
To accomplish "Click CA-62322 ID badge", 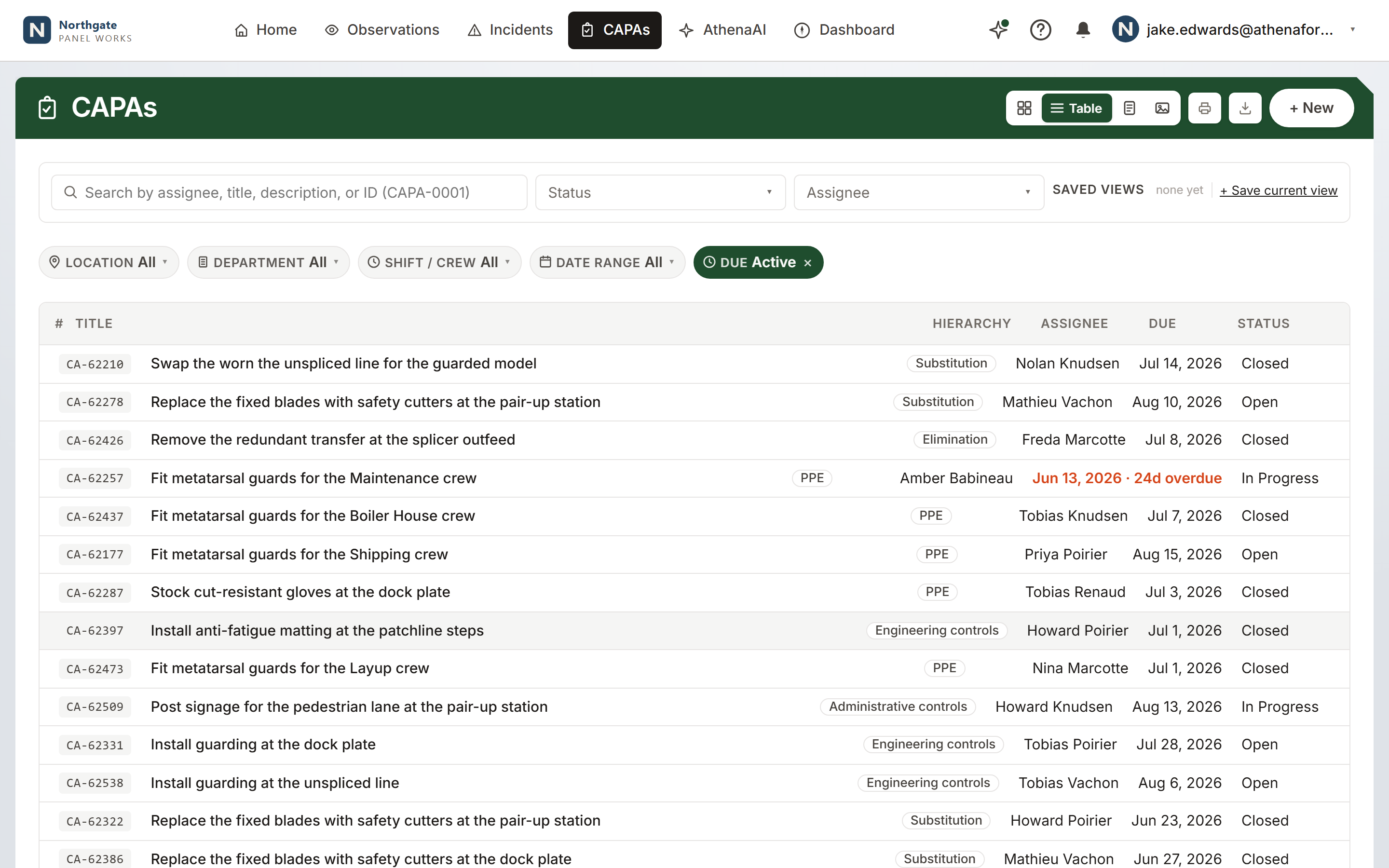I will [95, 822].
